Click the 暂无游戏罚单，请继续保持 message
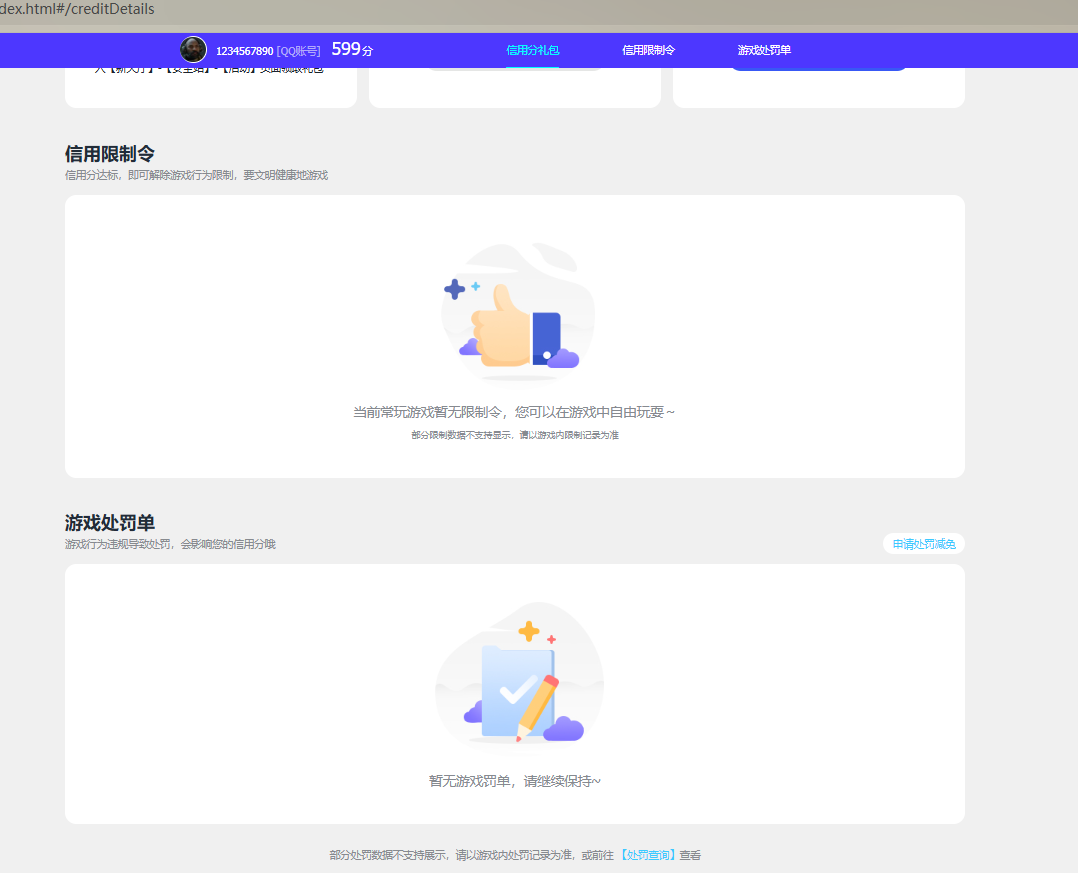This screenshot has height=873, width=1078. [515, 781]
